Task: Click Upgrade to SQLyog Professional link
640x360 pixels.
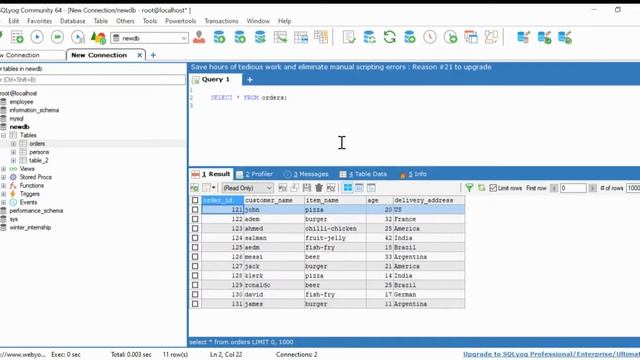Action: [551, 354]
